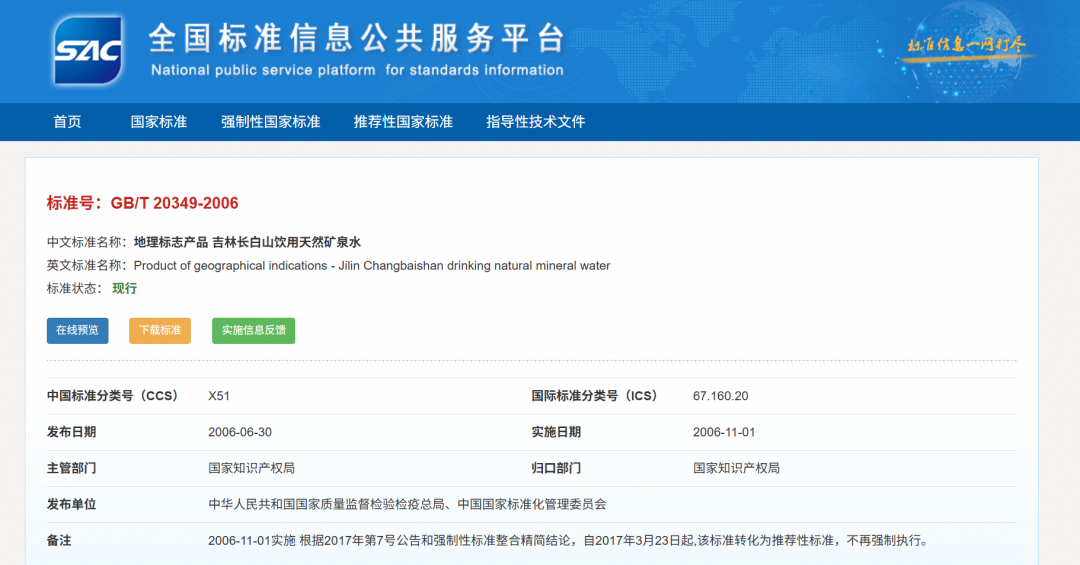The image size is (1080, 565).
Task: Select the 强制性国家标准 menu item
Action: tap(271, 122)
